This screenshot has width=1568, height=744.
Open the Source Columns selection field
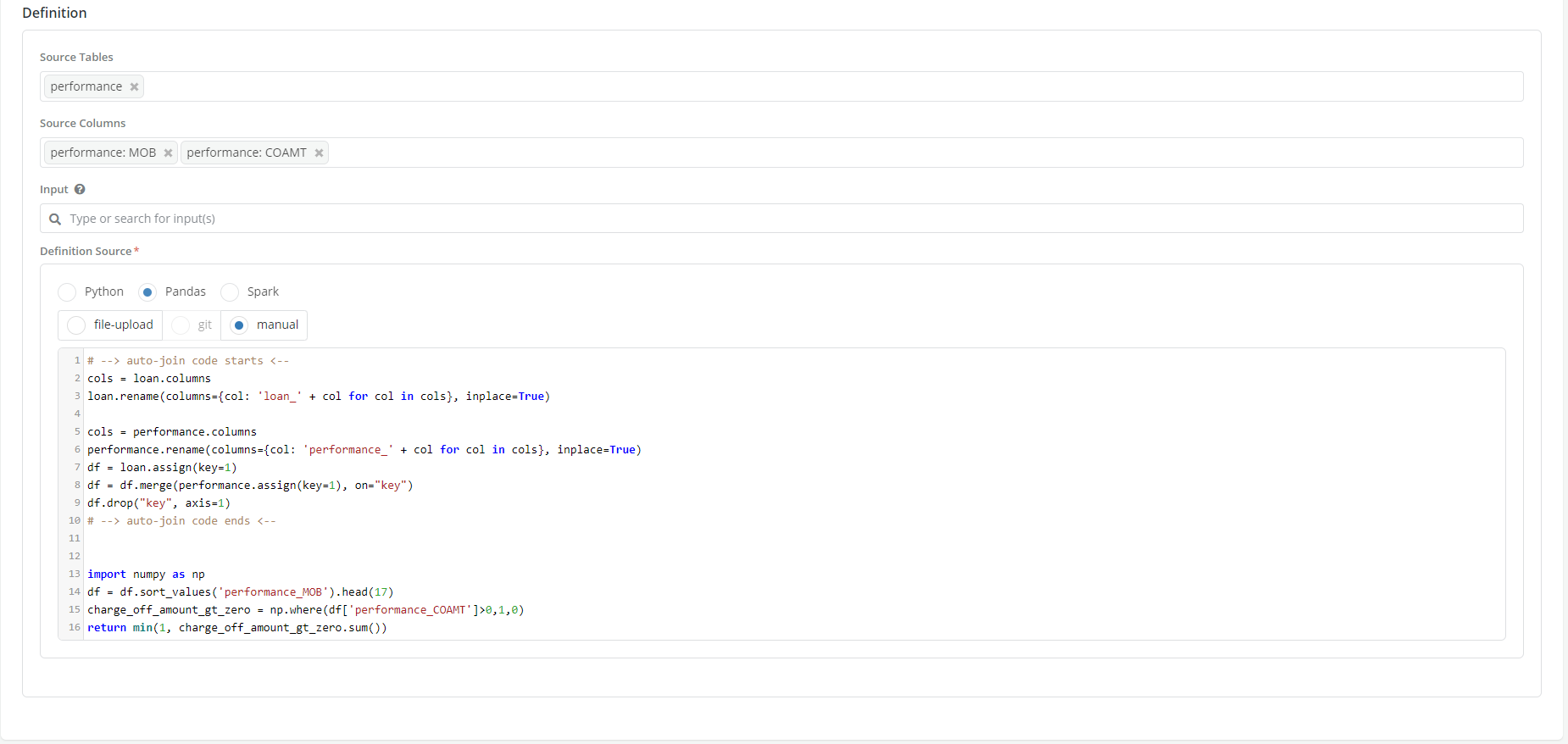[x=924, y=153]
